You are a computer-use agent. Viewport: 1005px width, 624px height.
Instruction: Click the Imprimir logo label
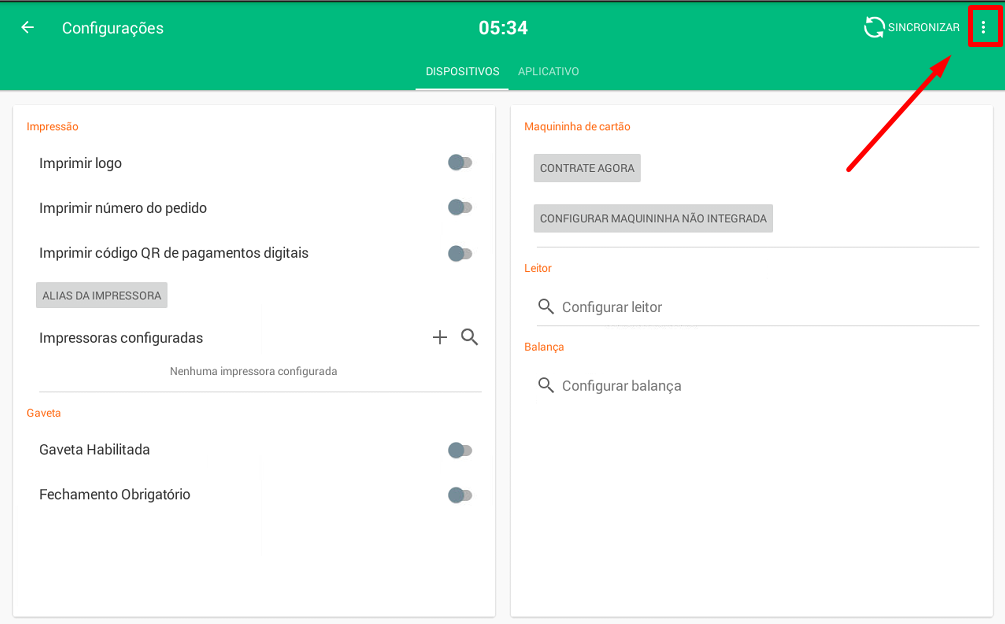point(80,163)
